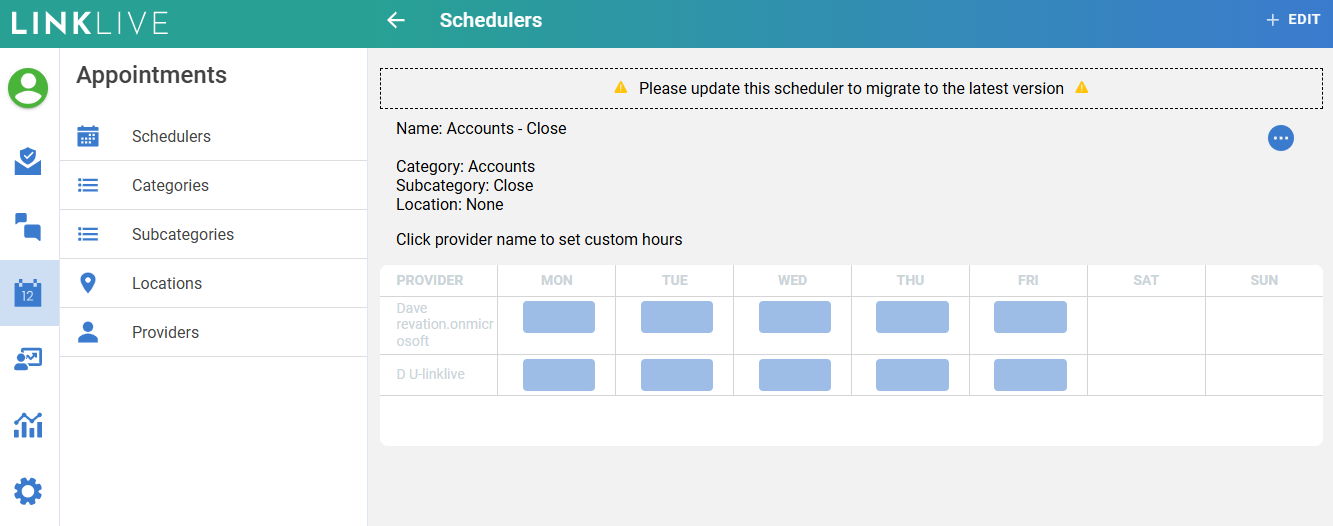Select the calendar appointments sidebar icon
The width and height of the screenshot is (1333, 526).
(28, 293)
